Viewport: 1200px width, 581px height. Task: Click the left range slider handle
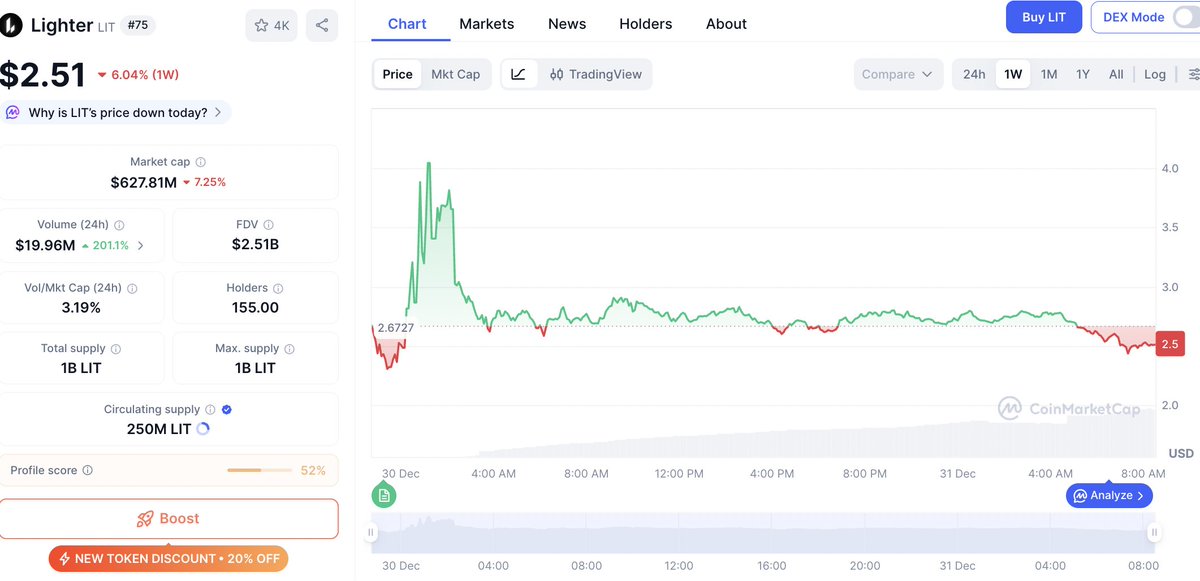coord(372,533)
